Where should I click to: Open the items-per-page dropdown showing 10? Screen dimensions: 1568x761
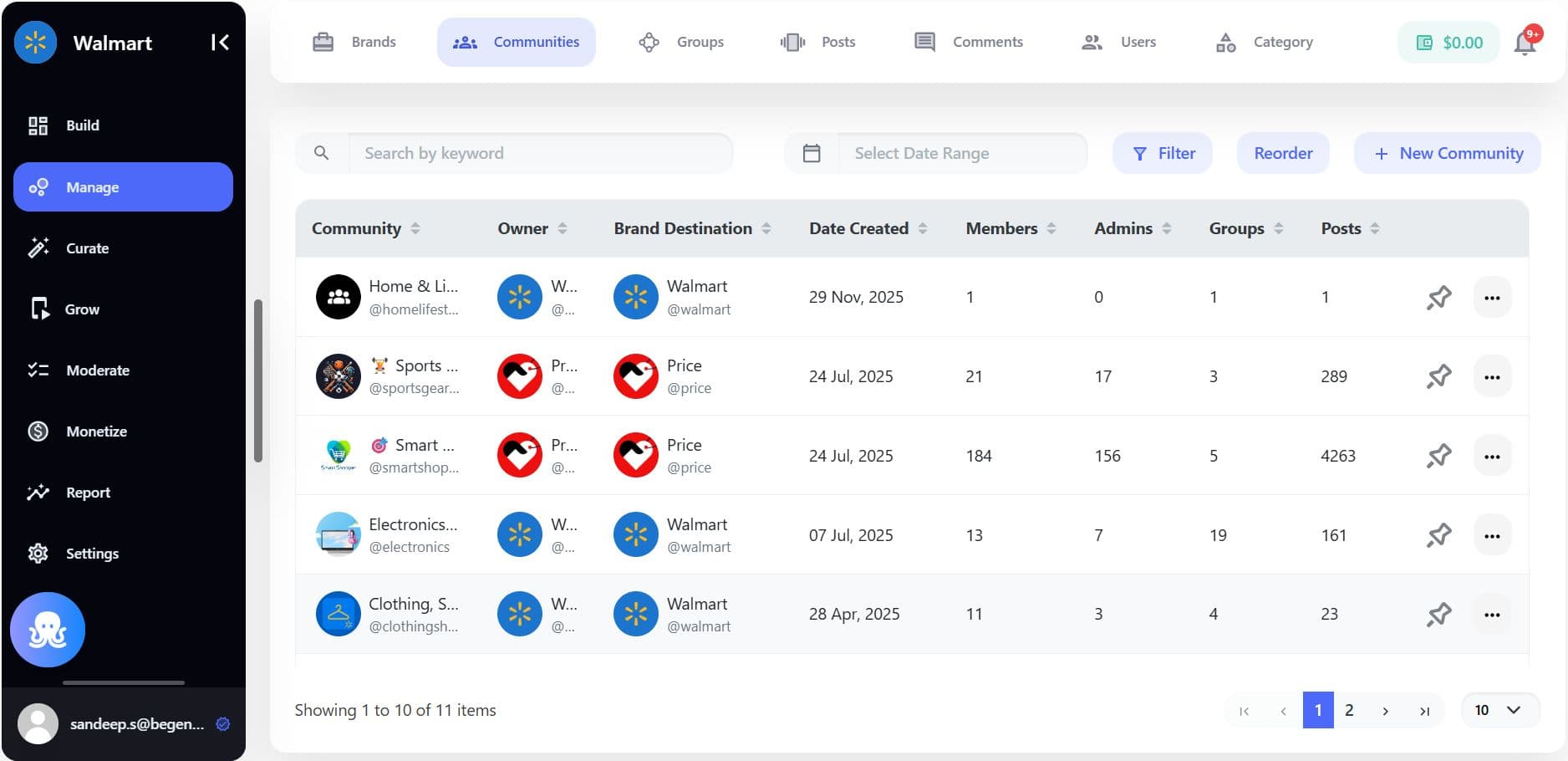tap(1500, 710)
